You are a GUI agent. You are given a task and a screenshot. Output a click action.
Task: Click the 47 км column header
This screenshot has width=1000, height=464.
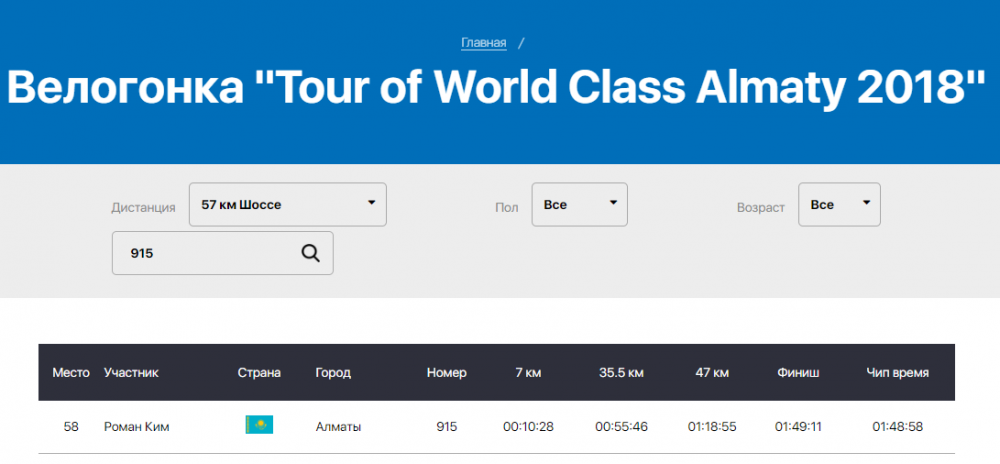click(711, 373)
